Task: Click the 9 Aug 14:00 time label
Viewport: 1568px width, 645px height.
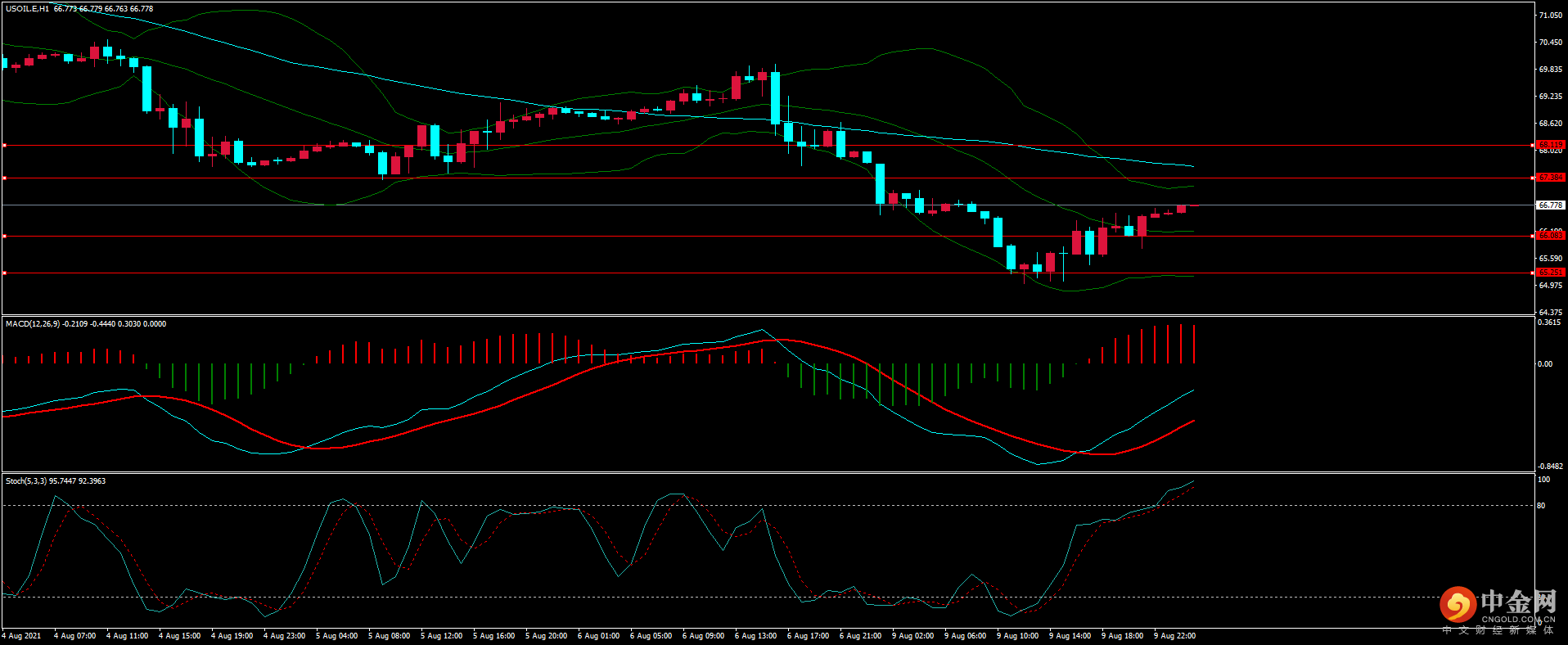Action: click(1070, 636)
